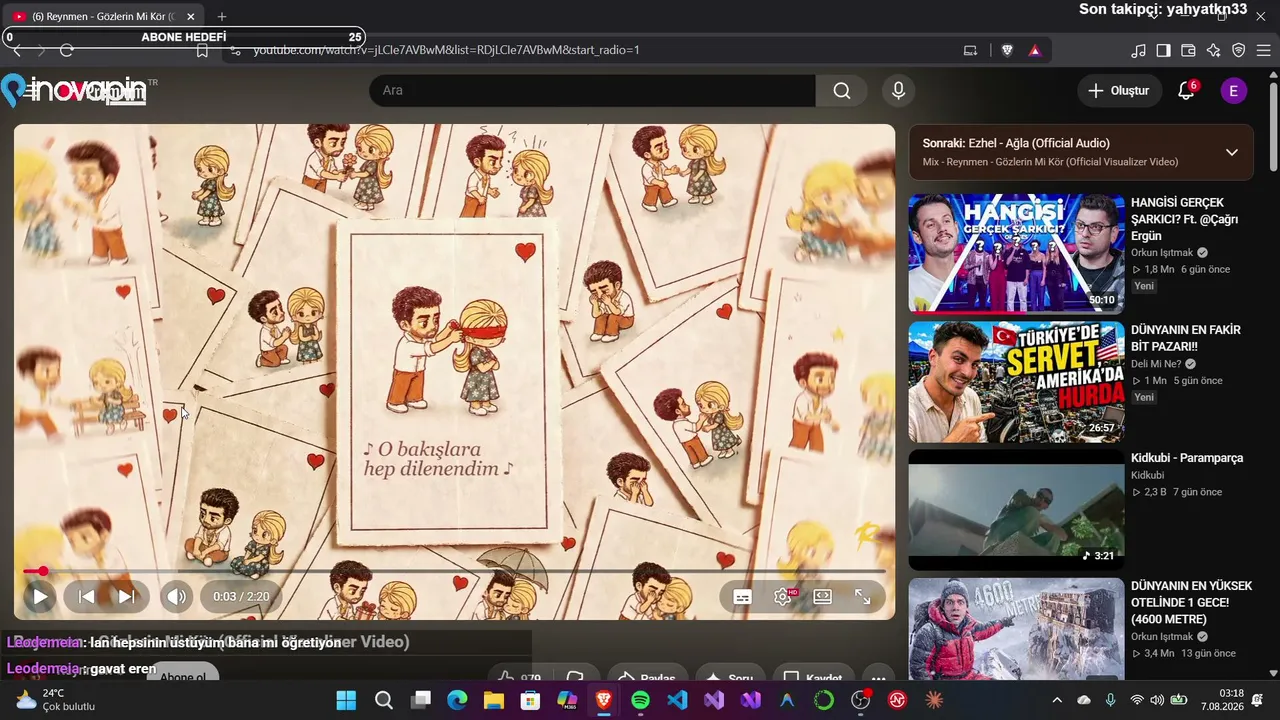1280x720 pixels.
Task: Show hidden system tray icons
Action: [x=1057, y=700]
